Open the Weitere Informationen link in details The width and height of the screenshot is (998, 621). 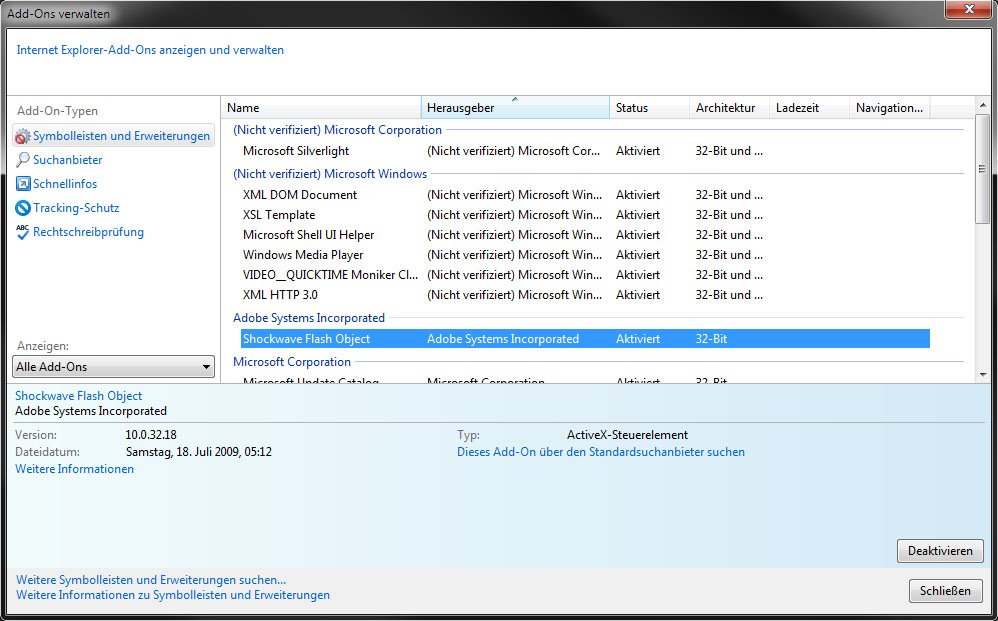click(x=75, y=469)
